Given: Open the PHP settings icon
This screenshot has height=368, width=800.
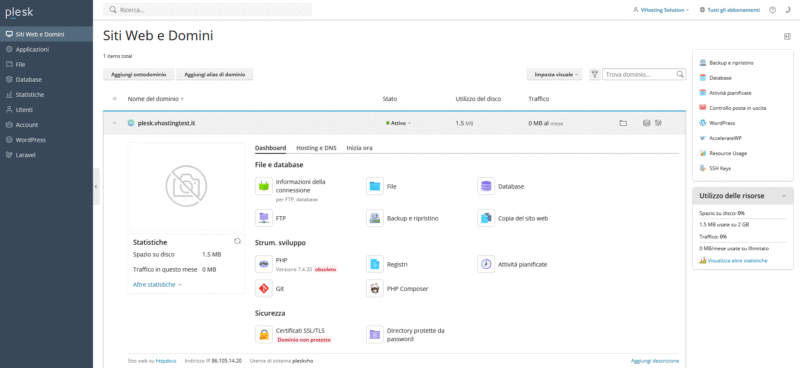Looking at the screenshot, I should pos(264,264).
